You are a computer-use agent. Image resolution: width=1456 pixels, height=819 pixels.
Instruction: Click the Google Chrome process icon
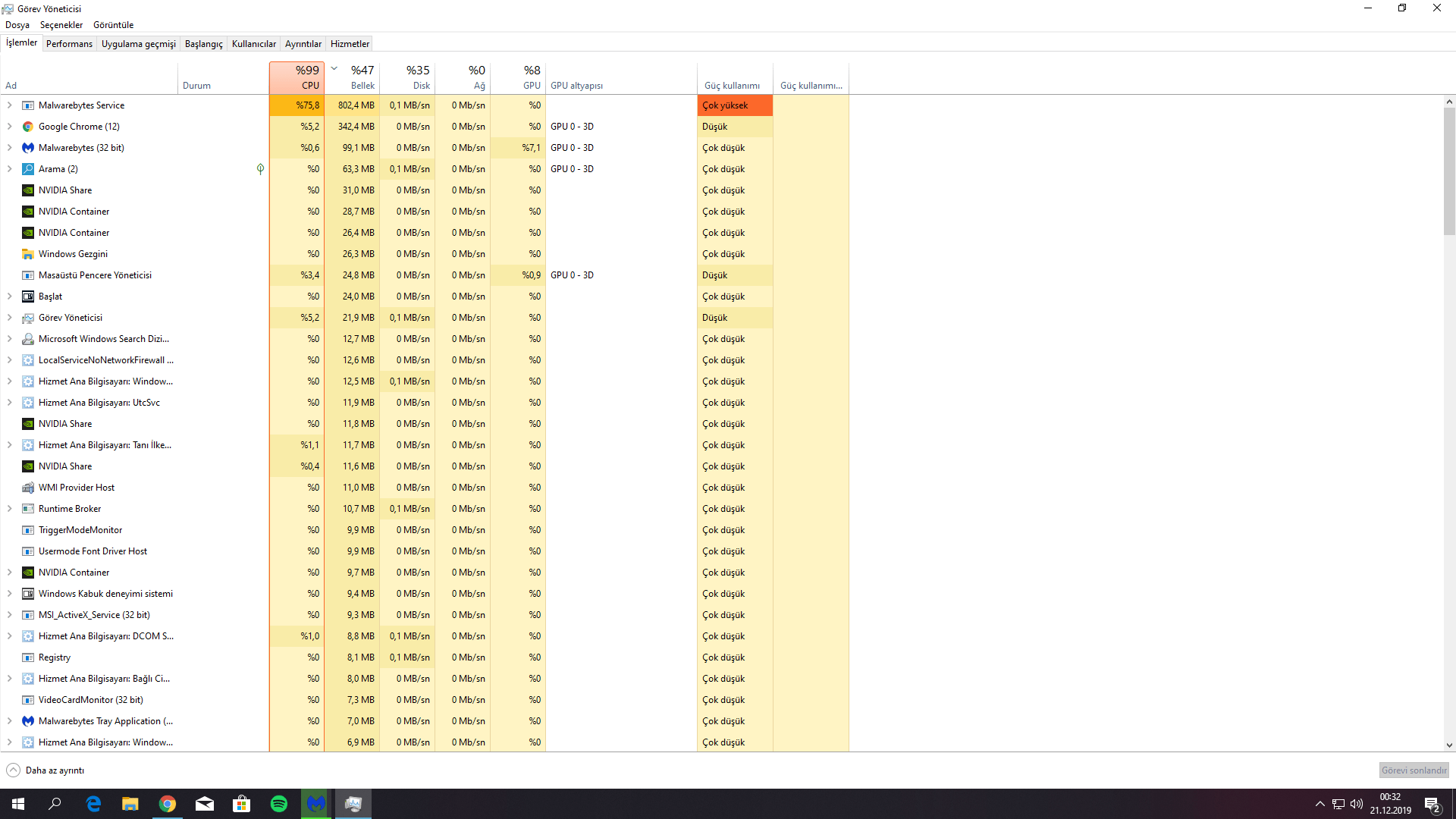point(28,127)
